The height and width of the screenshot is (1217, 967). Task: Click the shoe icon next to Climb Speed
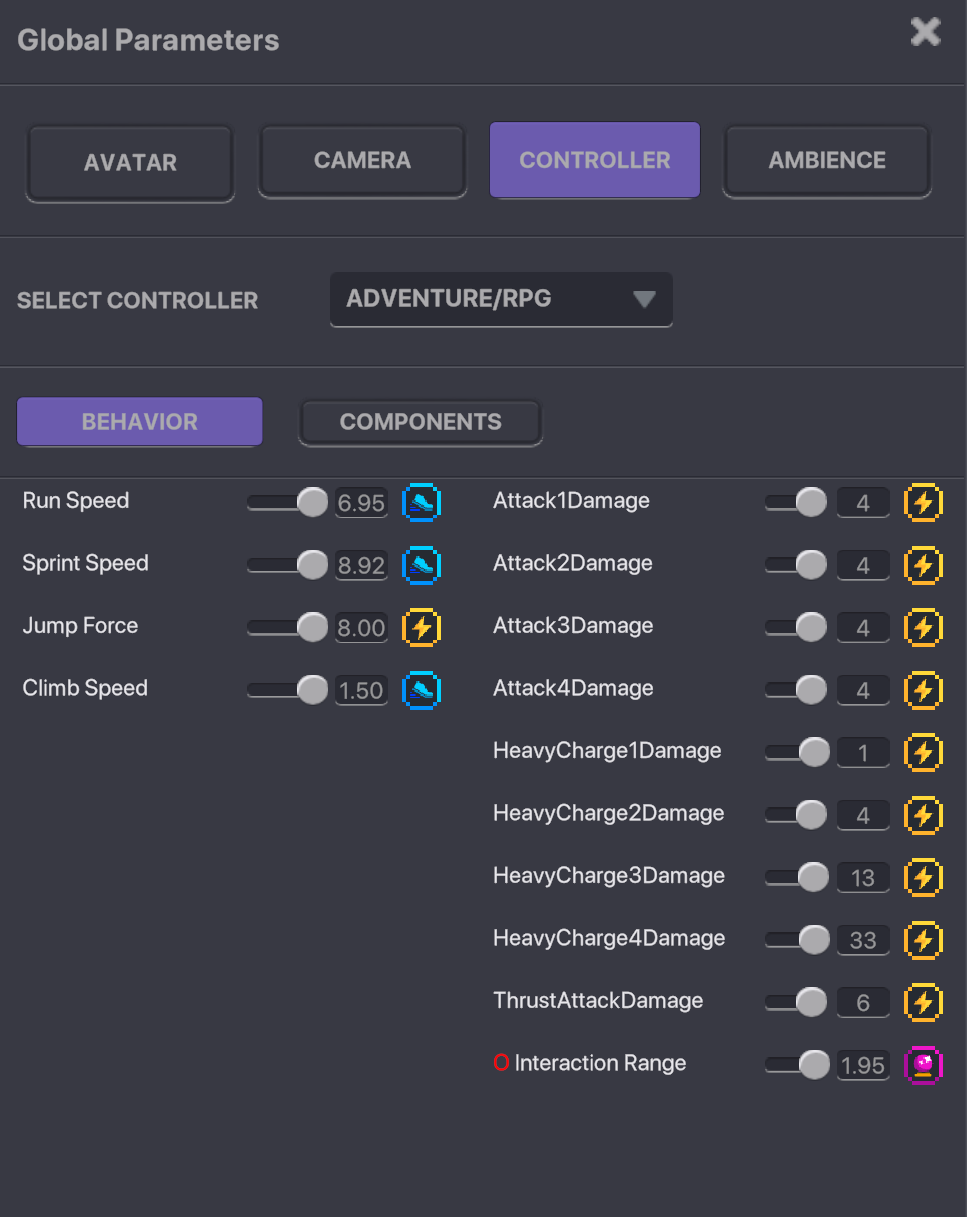pos(421,690)
